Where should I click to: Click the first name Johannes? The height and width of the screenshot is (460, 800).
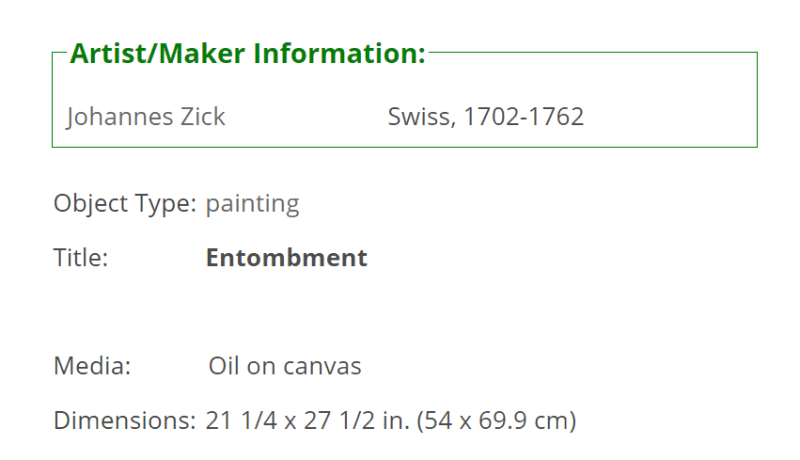tap(120, 117)
